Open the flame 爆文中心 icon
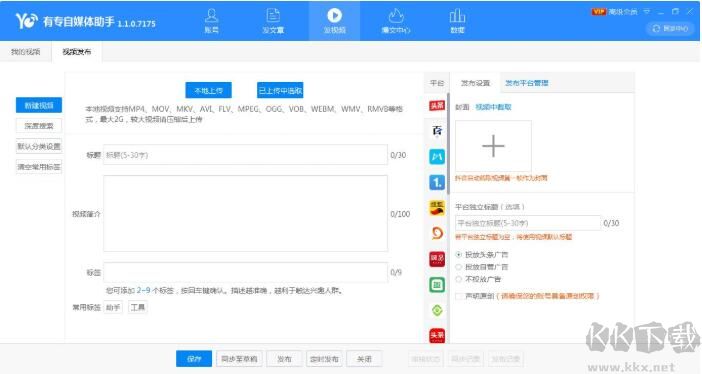Screen dimensions: 702x374 coord(396,21)
